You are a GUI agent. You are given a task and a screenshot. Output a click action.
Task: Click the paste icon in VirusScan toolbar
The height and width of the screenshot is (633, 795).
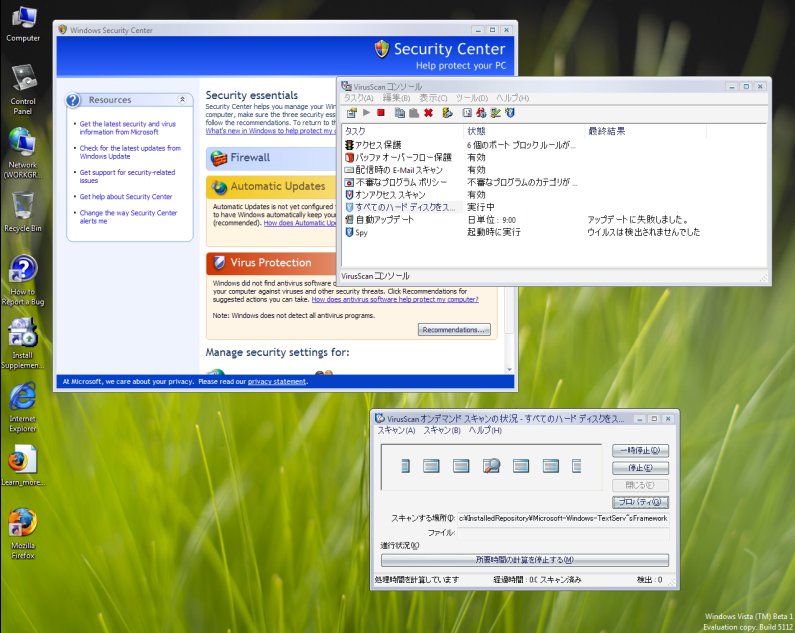point(414,113)
